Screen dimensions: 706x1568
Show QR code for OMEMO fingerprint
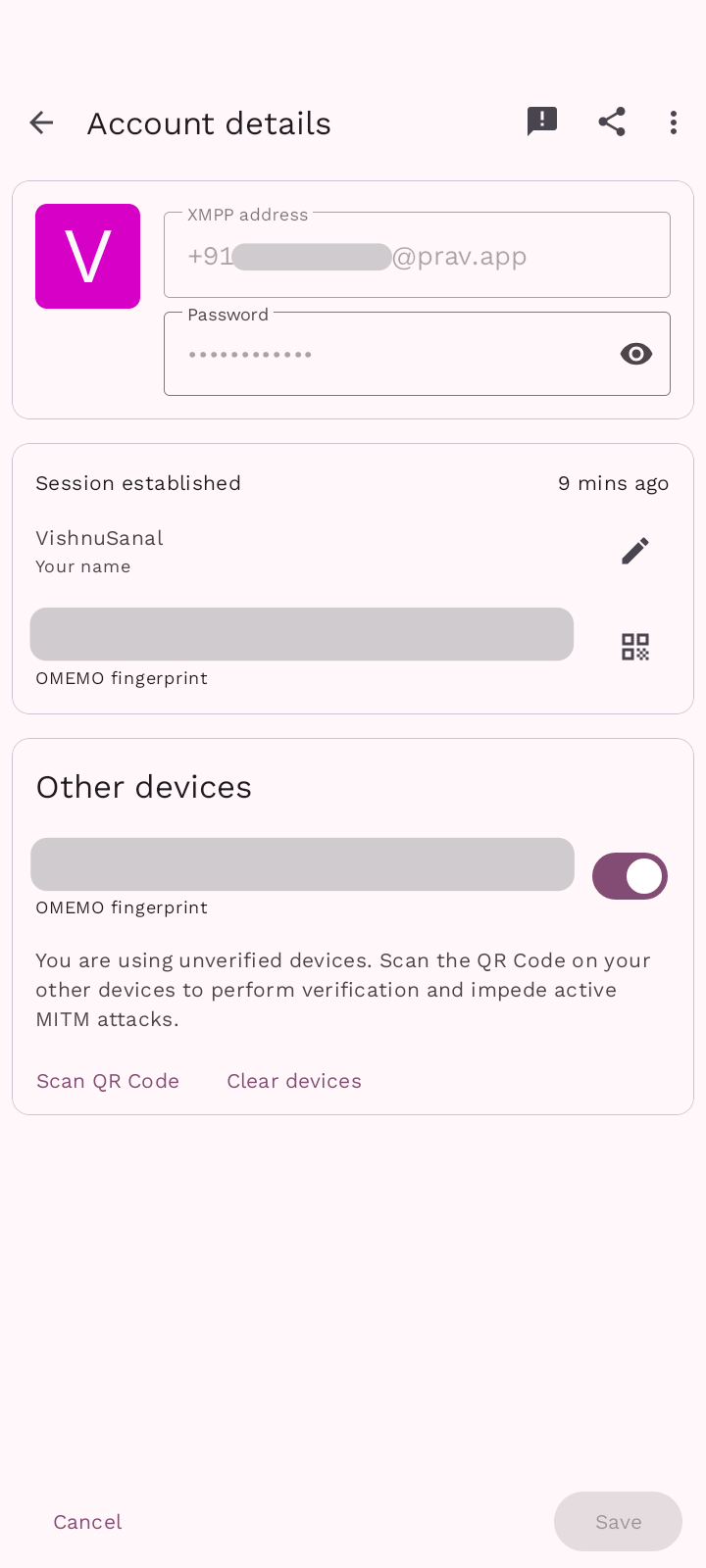click(635, 647)
